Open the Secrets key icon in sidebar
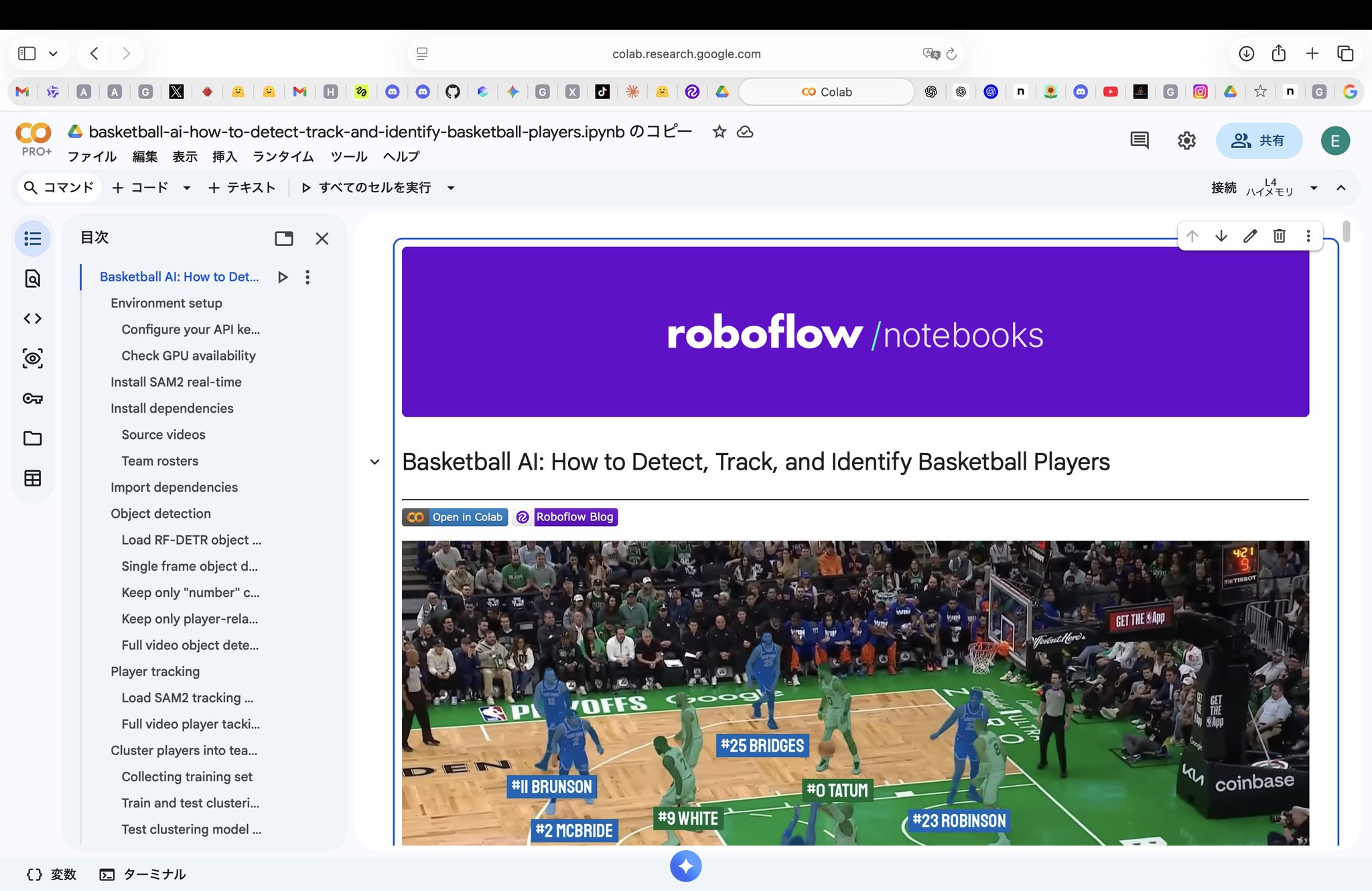 32,399
